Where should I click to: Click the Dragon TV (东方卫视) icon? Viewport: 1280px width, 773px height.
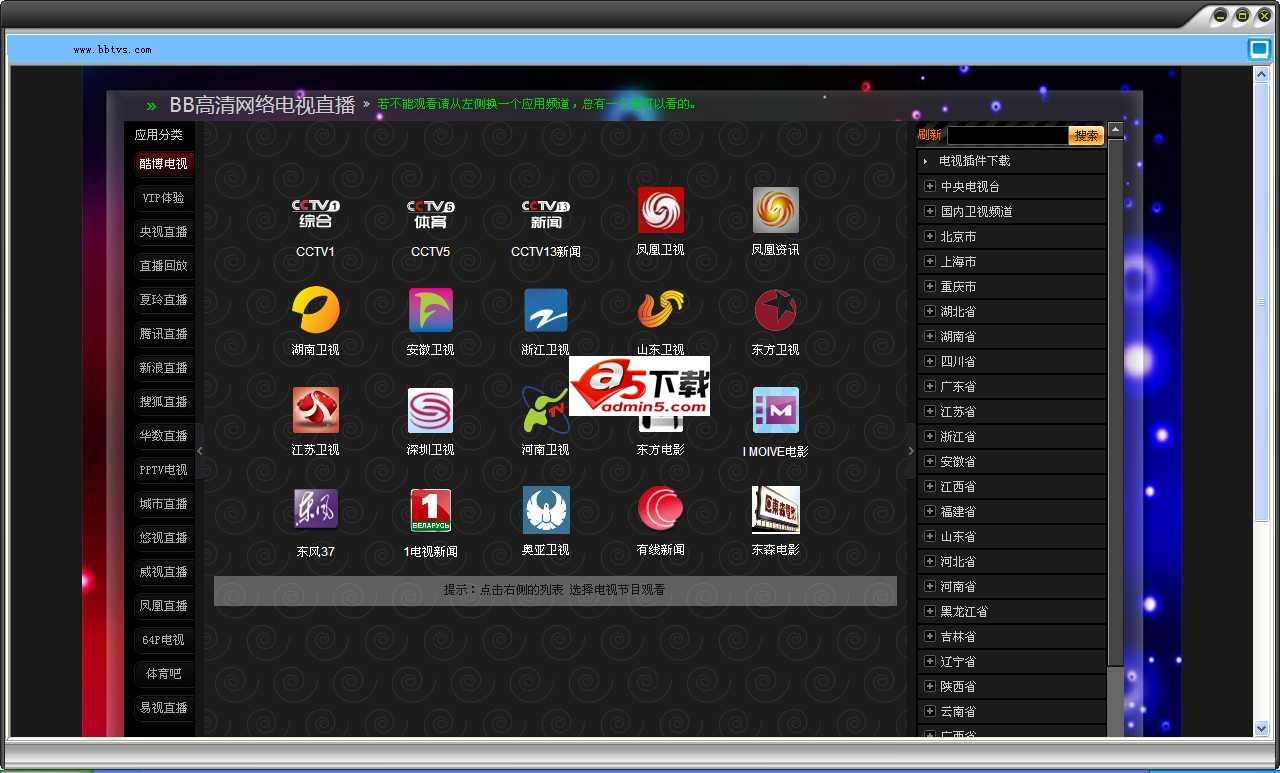pos(775,310)
